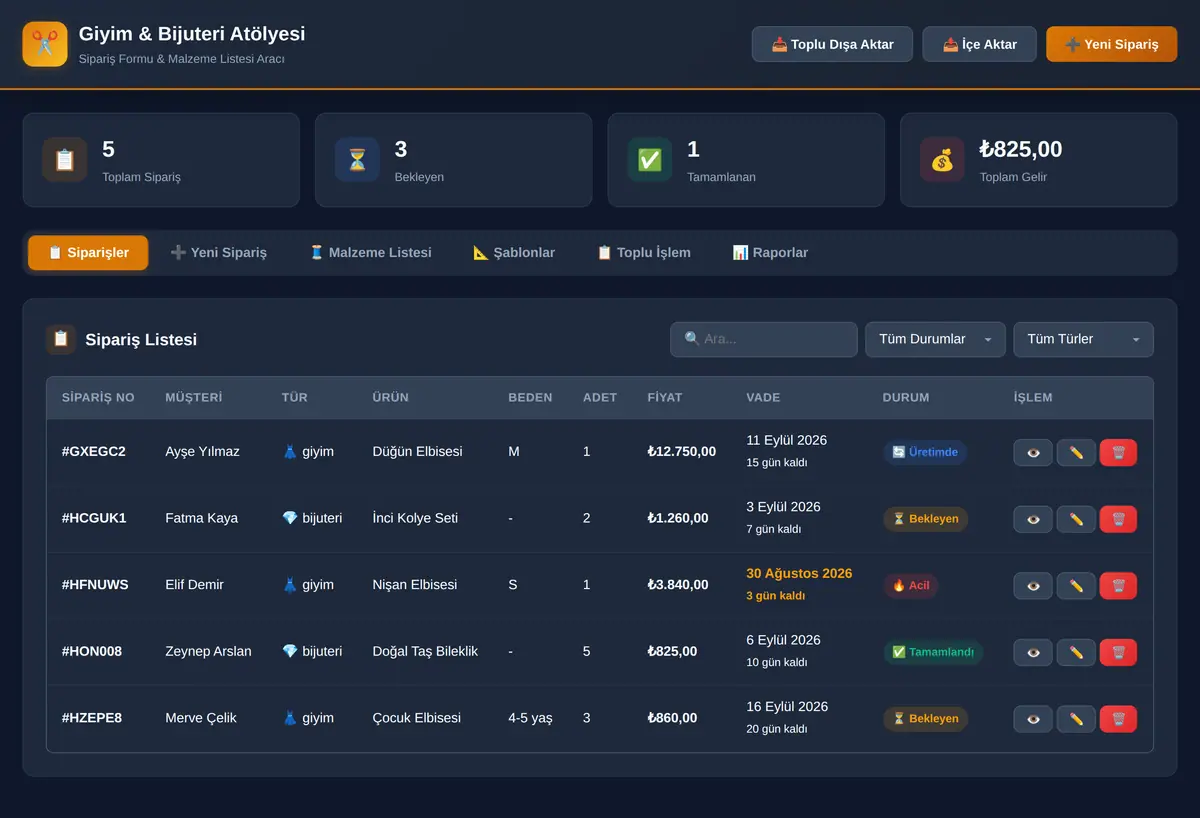Click the Tamamlandı status badge
1200x818 pixels.
click(932, 652)
